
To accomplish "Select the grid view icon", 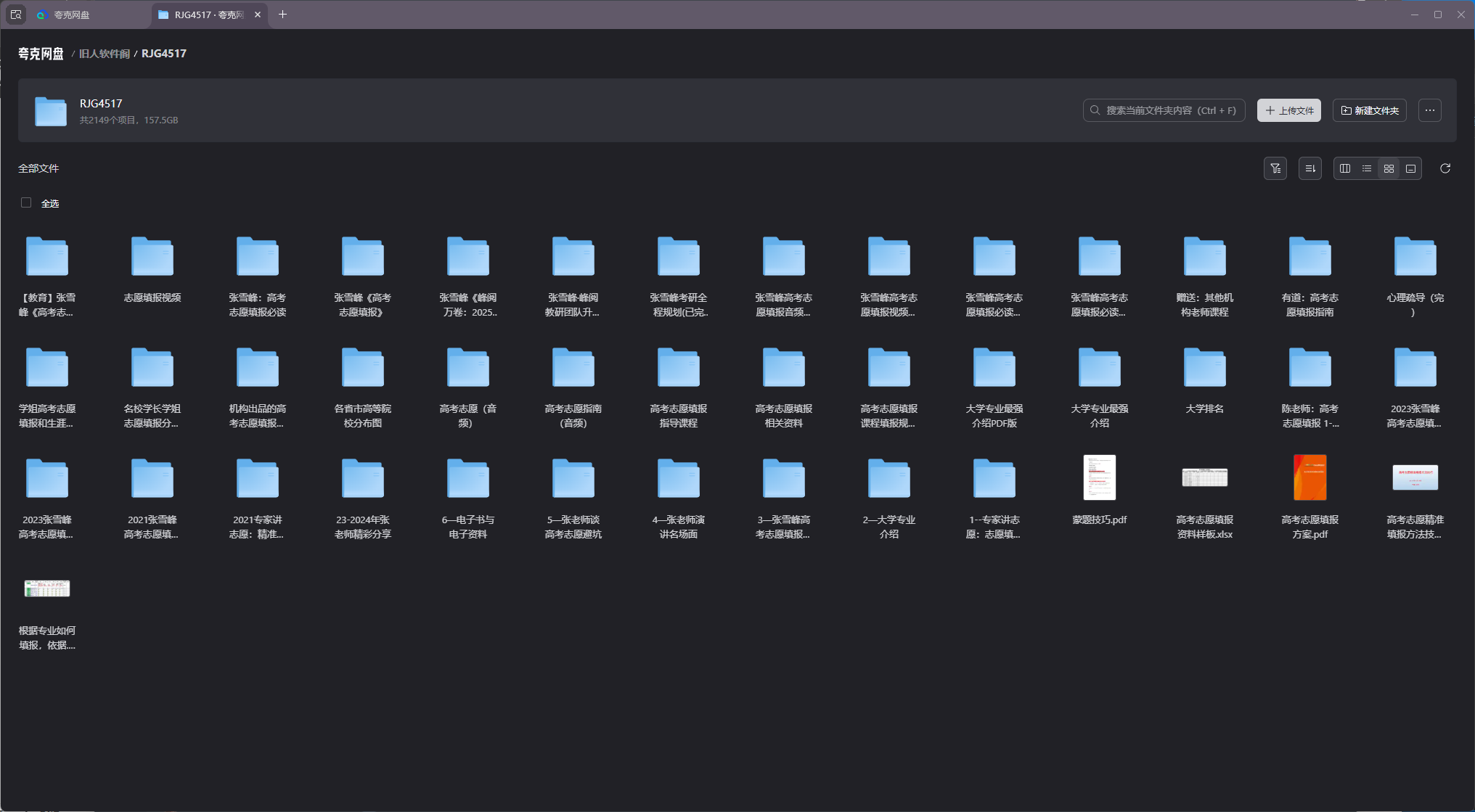I will coord(1389,168).
